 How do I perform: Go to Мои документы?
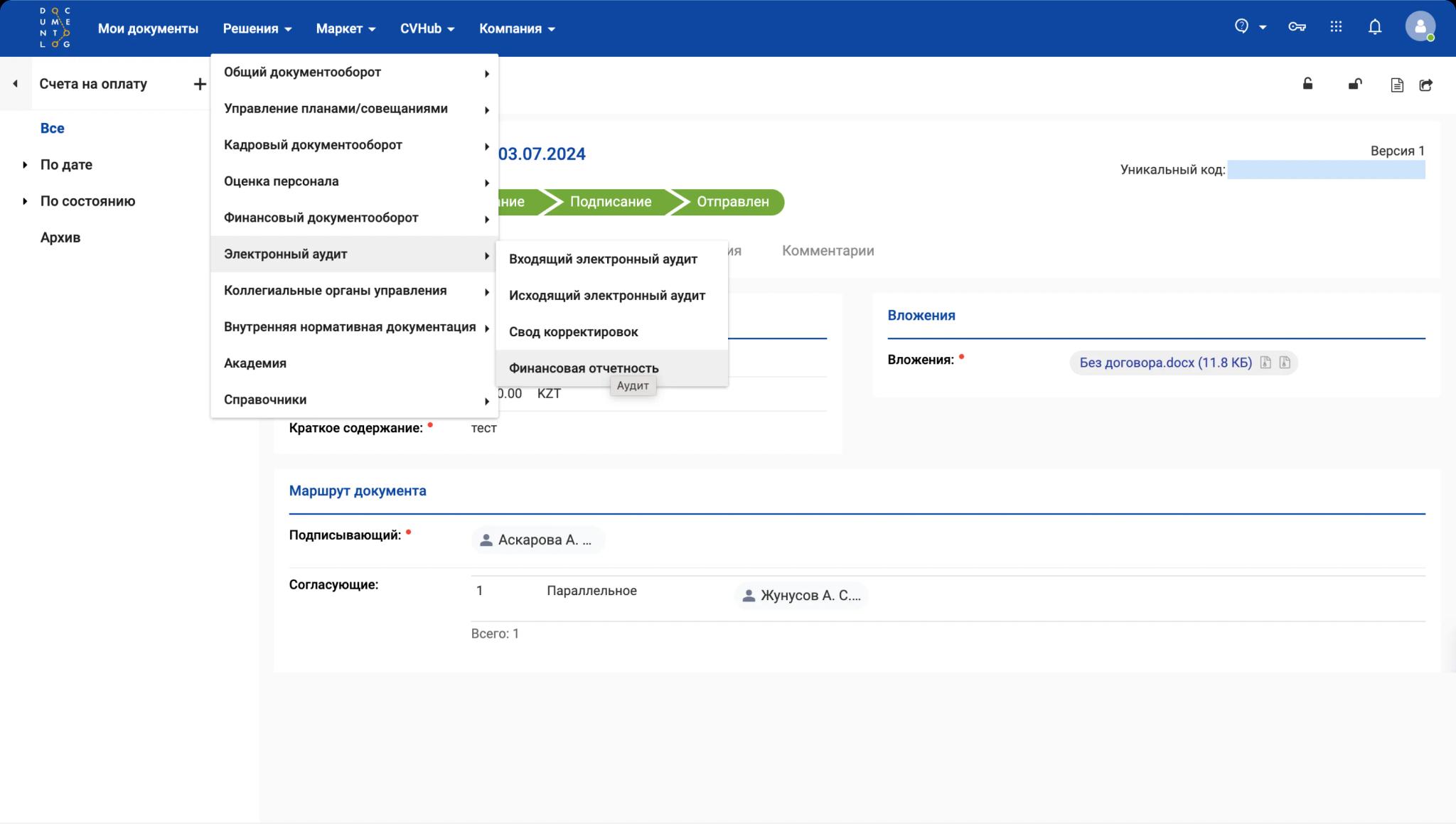pyautogui.click(x=148, y=28)
